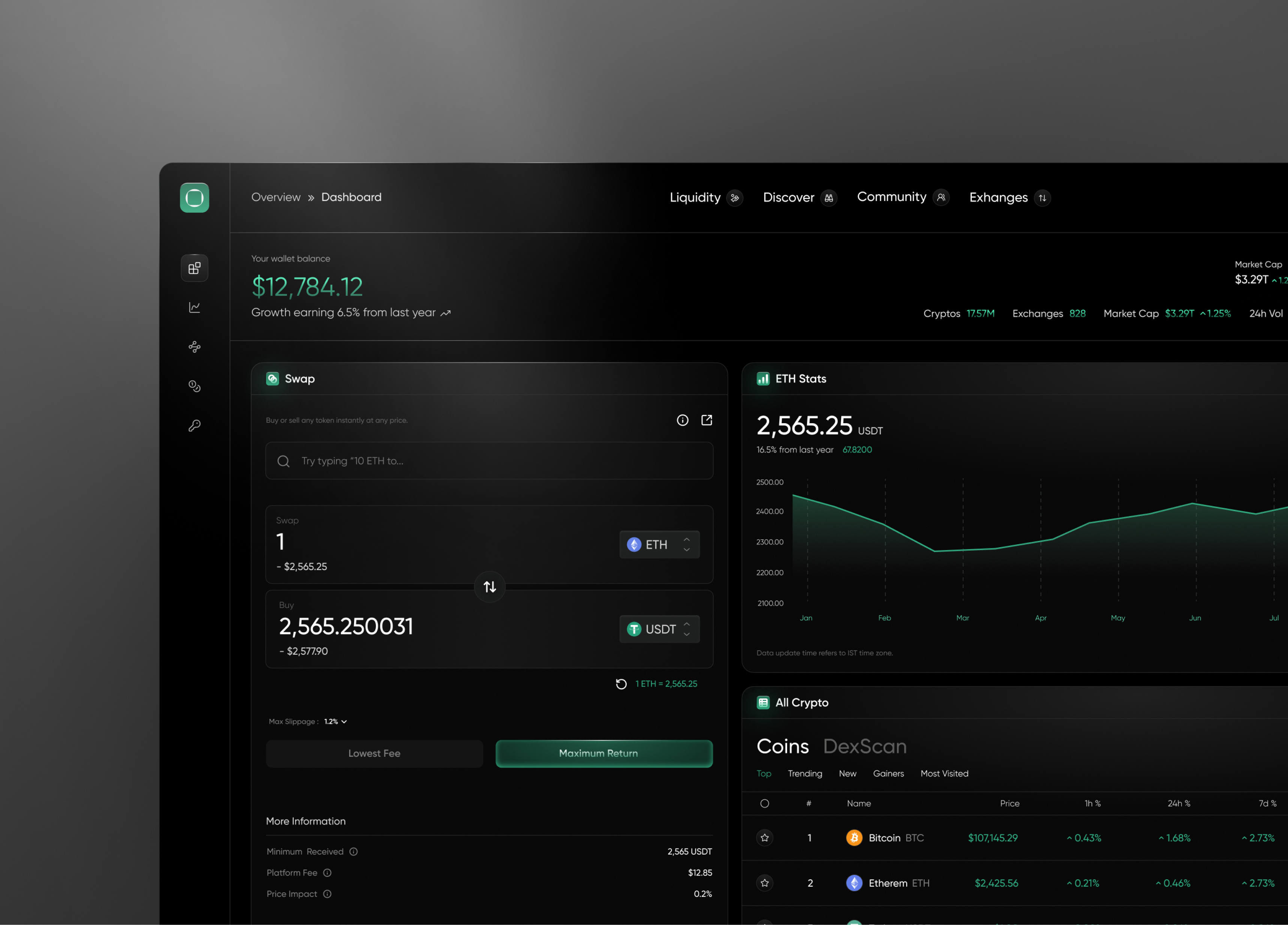Open the Community menu
The image size is (1288, 925).
[892, 197]
